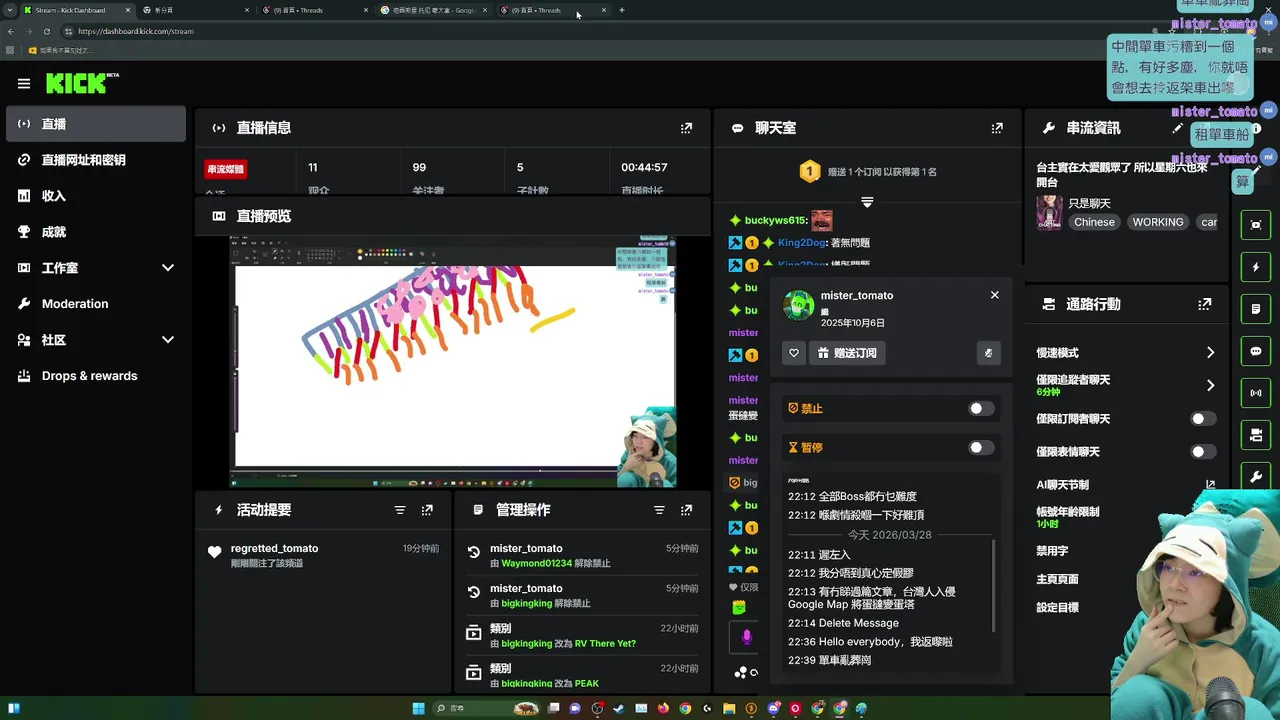Click the wrench icon in right sidebar

(x=1256, y=478)
